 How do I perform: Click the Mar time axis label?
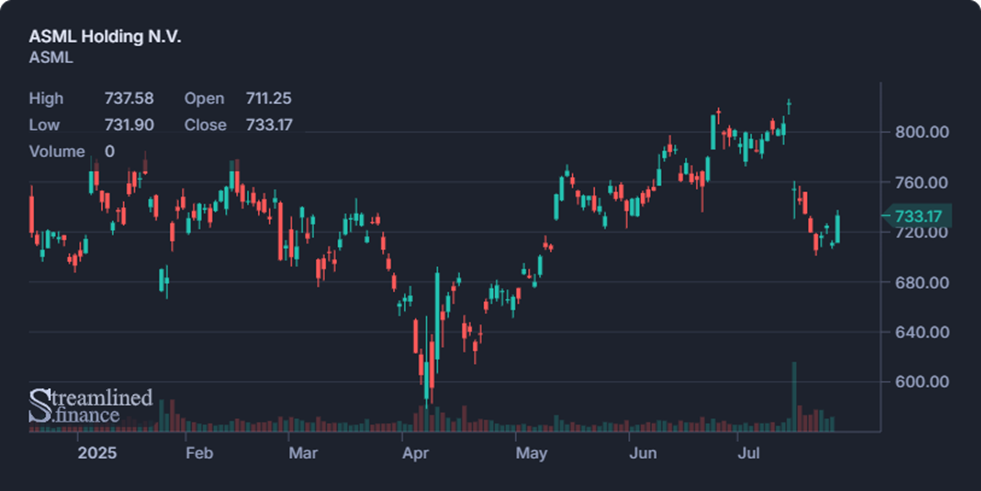tap(303, 453)
